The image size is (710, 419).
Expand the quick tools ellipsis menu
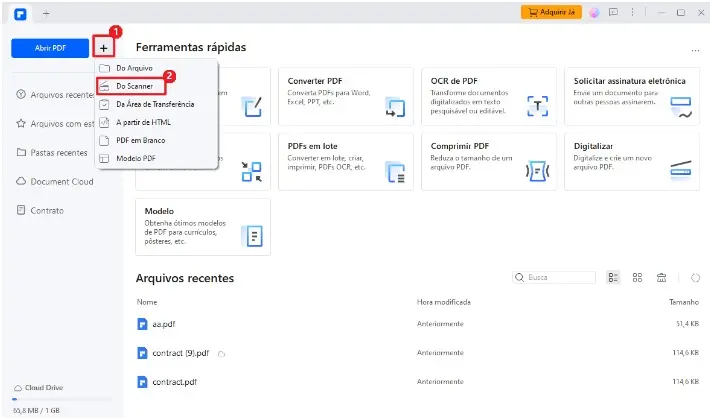point(695,49)
